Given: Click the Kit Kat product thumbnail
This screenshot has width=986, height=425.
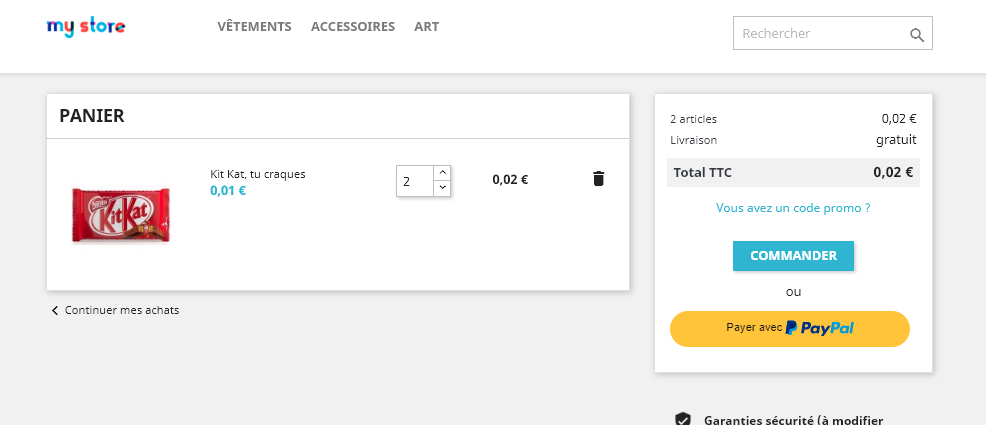Looking at the screenshot, I should pos(120,216).
